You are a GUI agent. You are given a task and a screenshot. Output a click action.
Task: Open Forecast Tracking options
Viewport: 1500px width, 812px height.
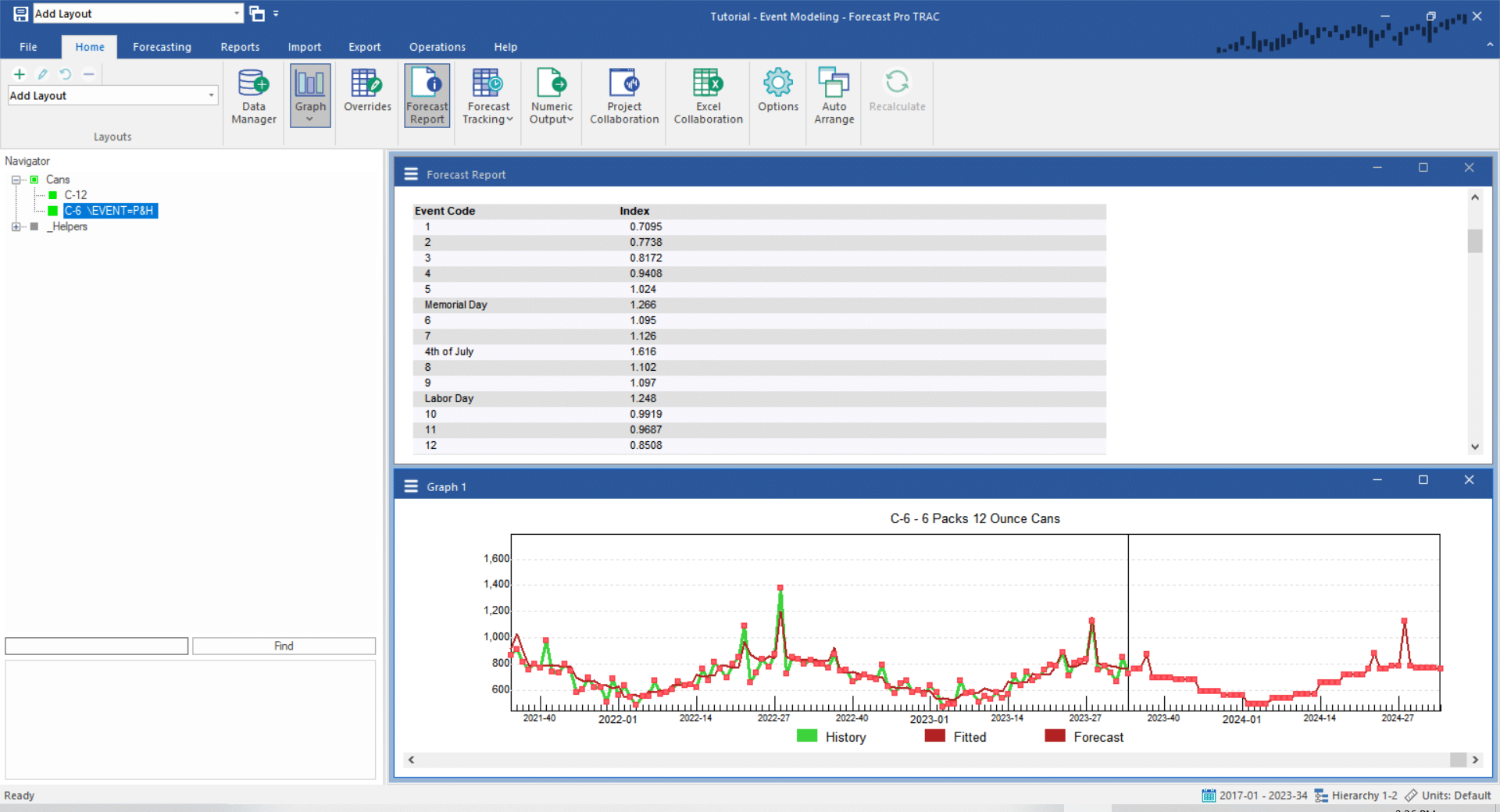488,96
